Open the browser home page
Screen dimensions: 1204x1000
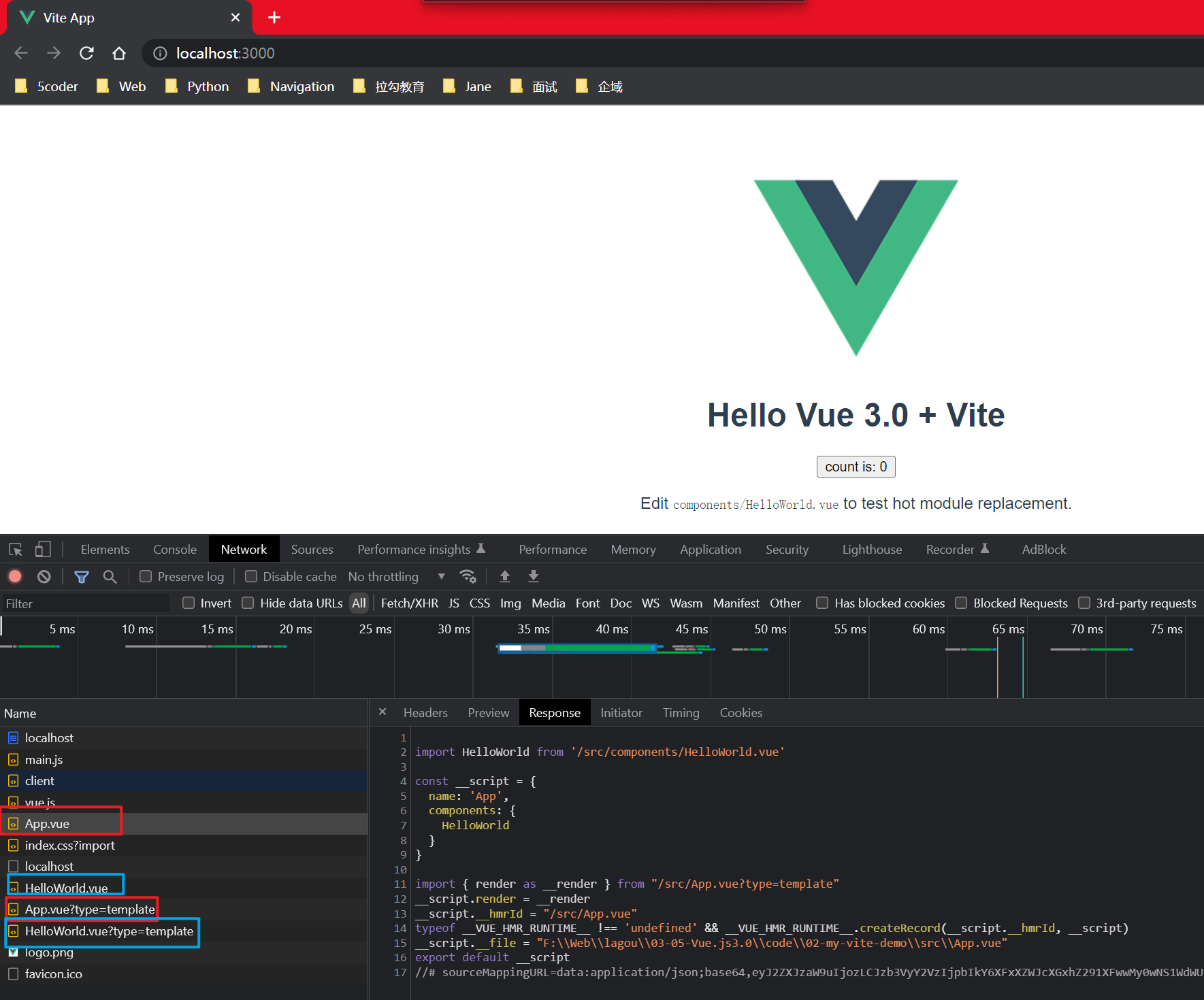click(119, 53)
